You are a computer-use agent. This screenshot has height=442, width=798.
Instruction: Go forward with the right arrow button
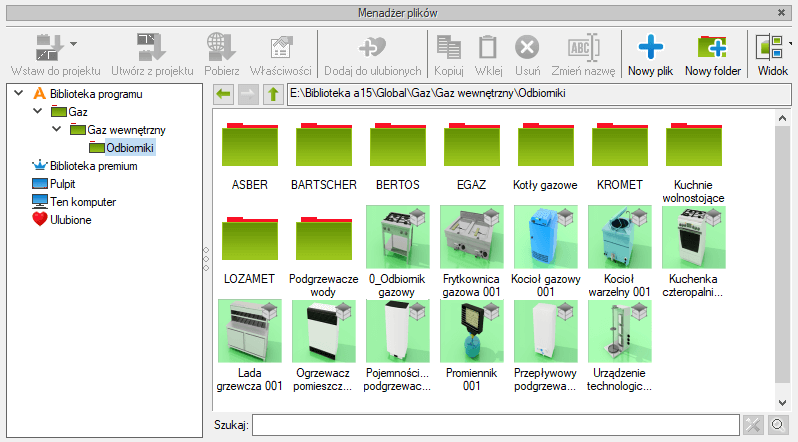[x=248, y=94]
